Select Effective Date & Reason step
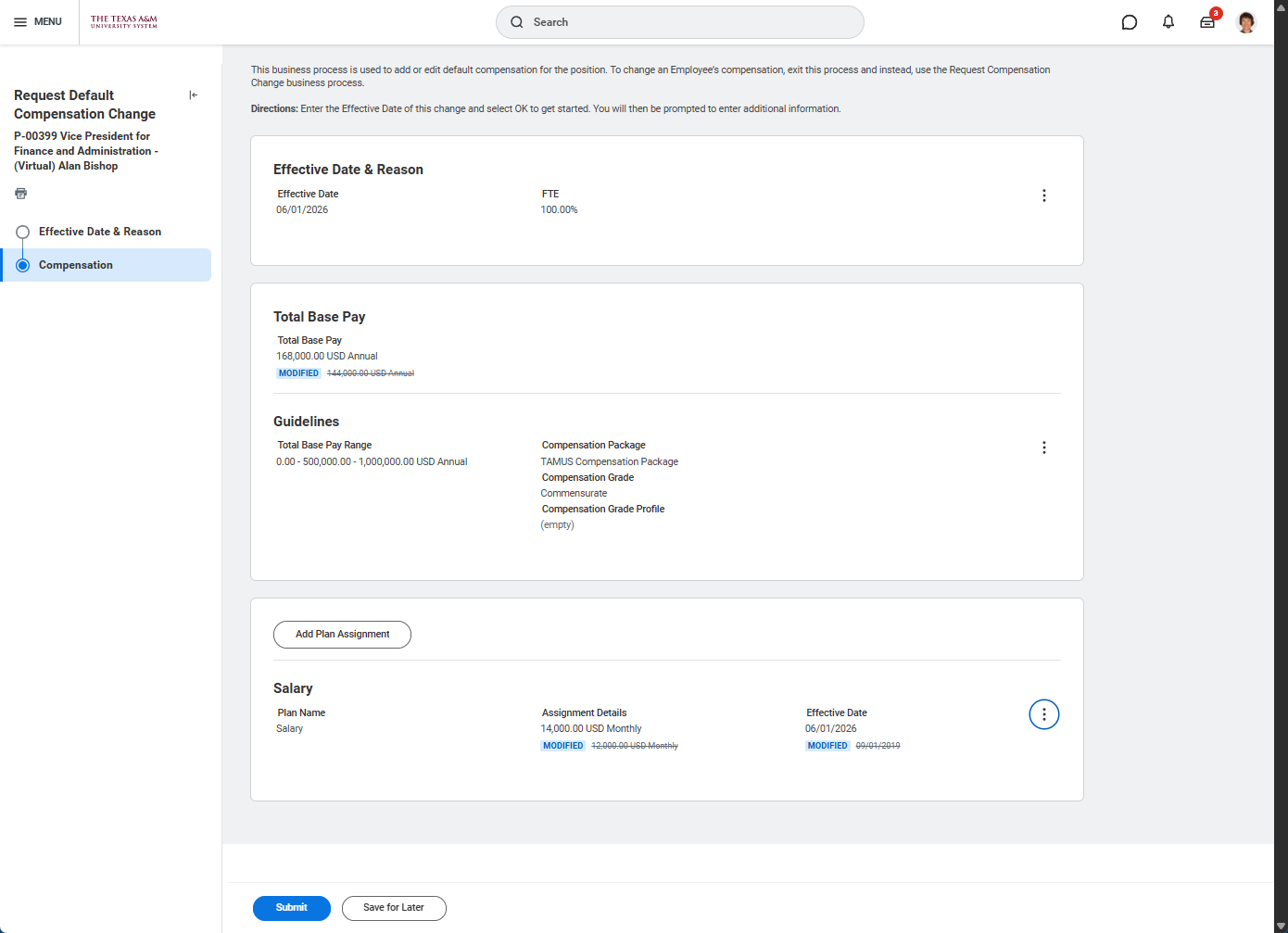The image size is (1288, 933). (x=99, y=232)
